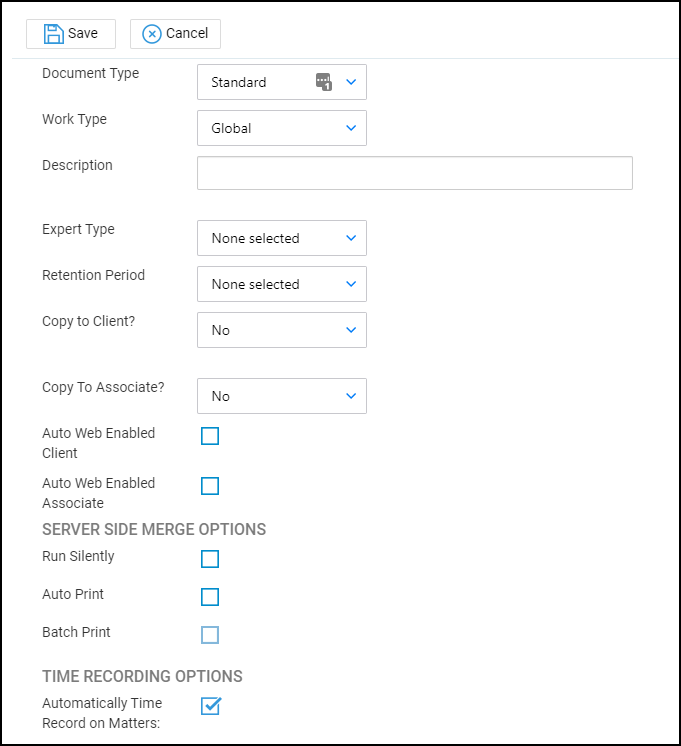Click the Standard value in Document Type
This screenshot has height=746, width=681.
pos(239,82)
